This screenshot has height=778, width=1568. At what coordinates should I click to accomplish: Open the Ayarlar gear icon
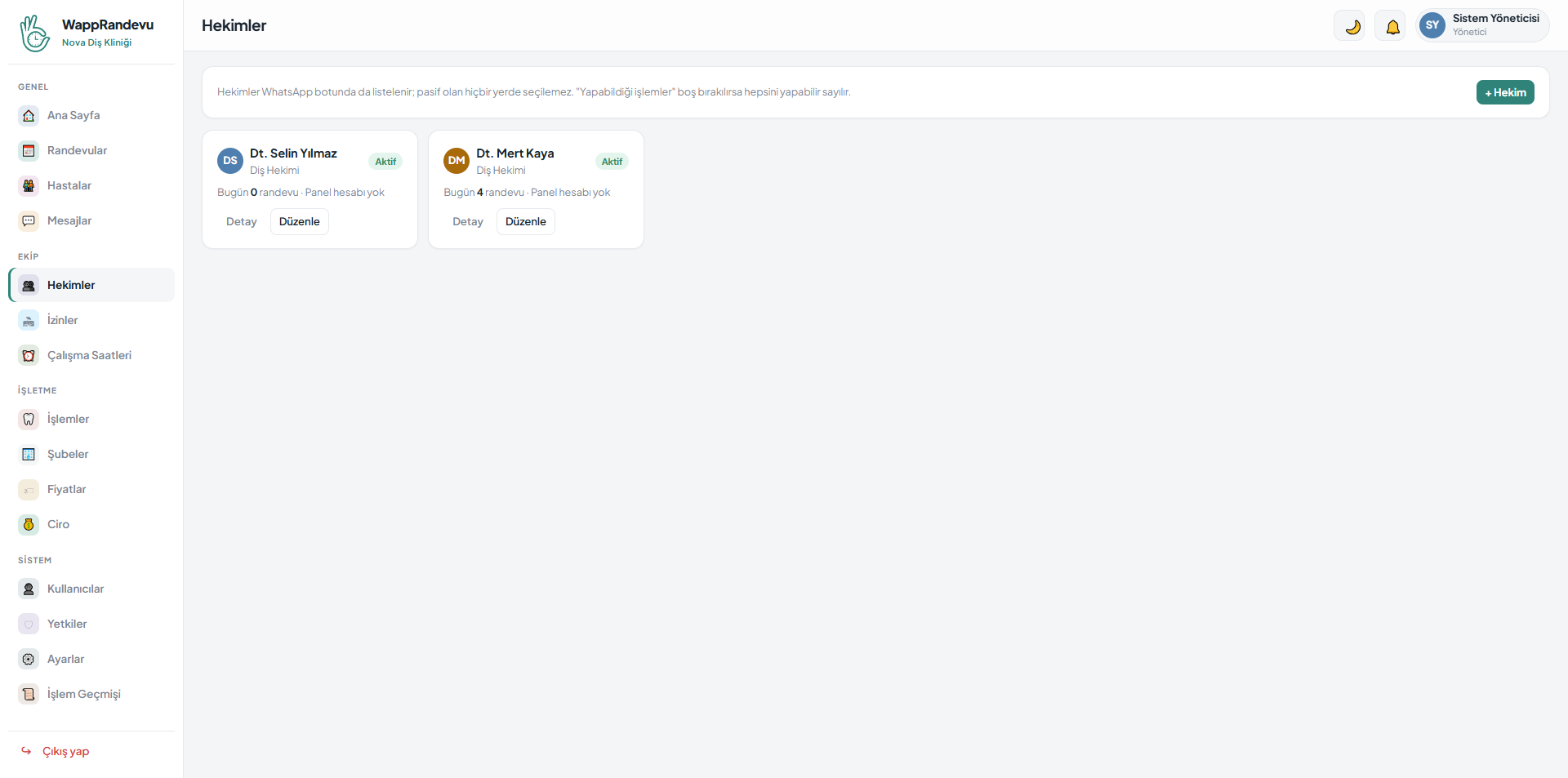[29, 660]
